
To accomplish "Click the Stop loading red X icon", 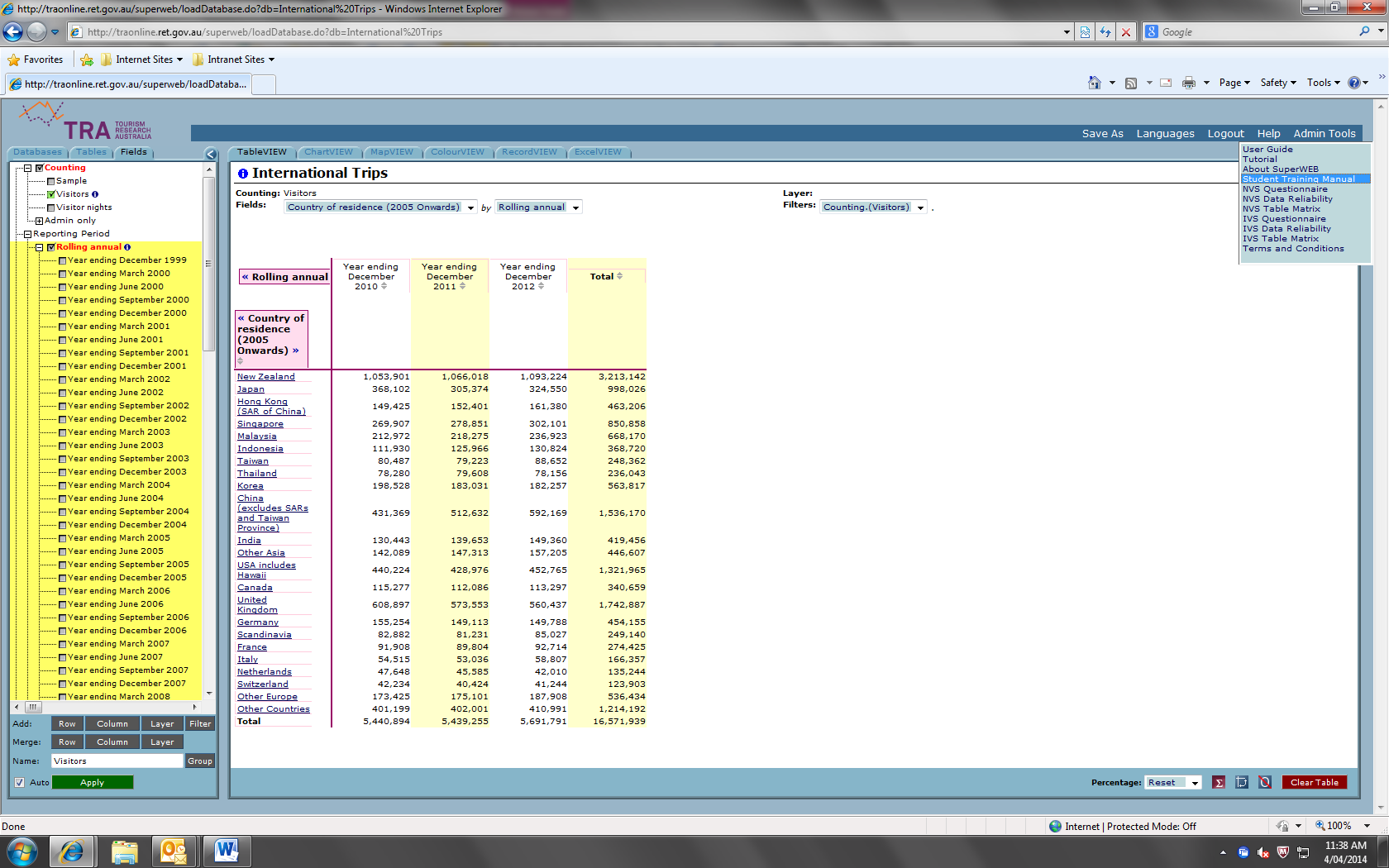I will pos(1125,32).
